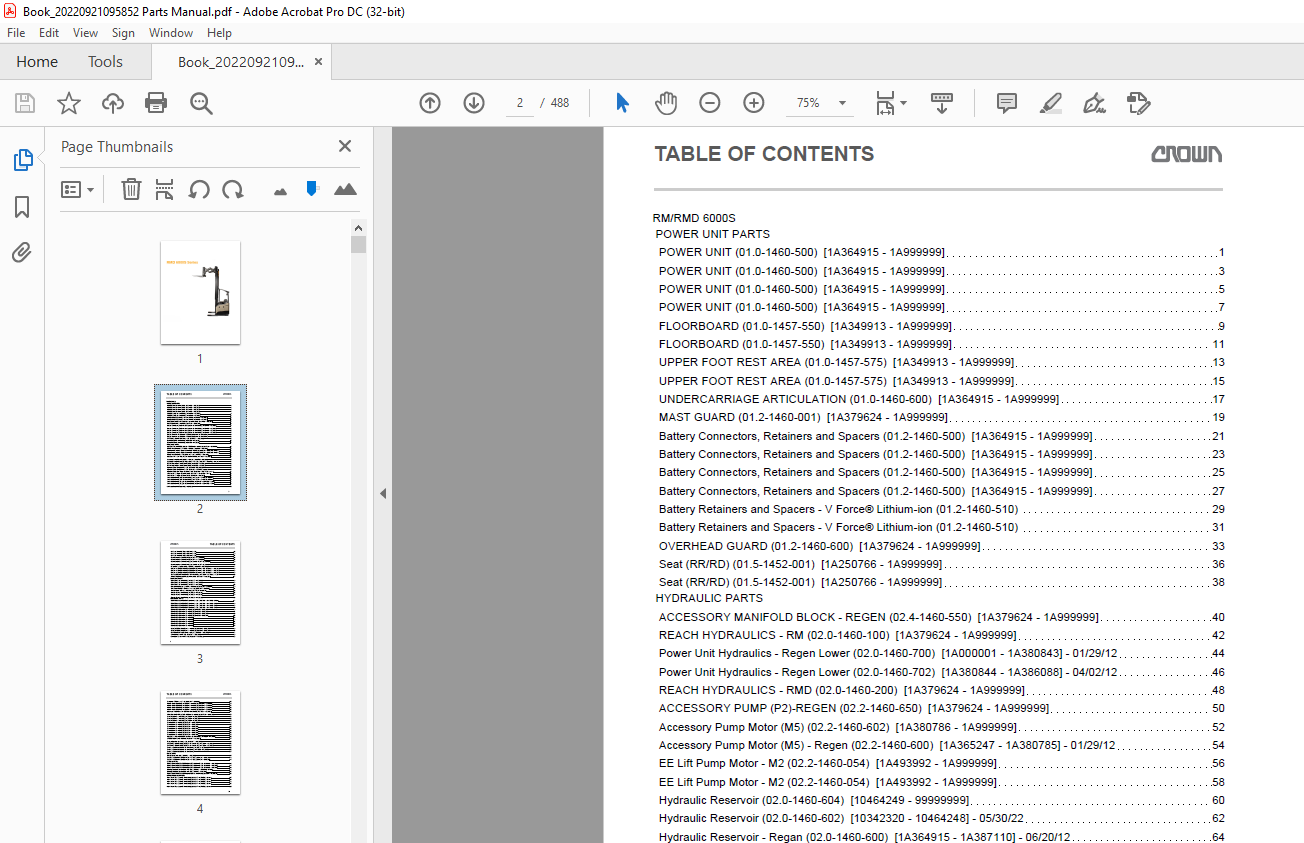
Task: Switch to the Tools tab
Action: point(105,62)
